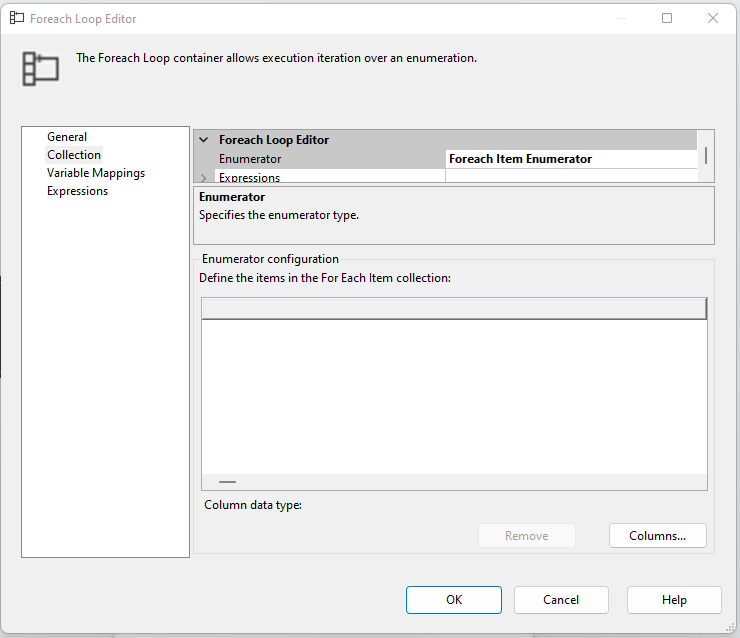Open the Foreach Item Enumerator value dropdown
The image size is (740, 638).
coord(570,159)
